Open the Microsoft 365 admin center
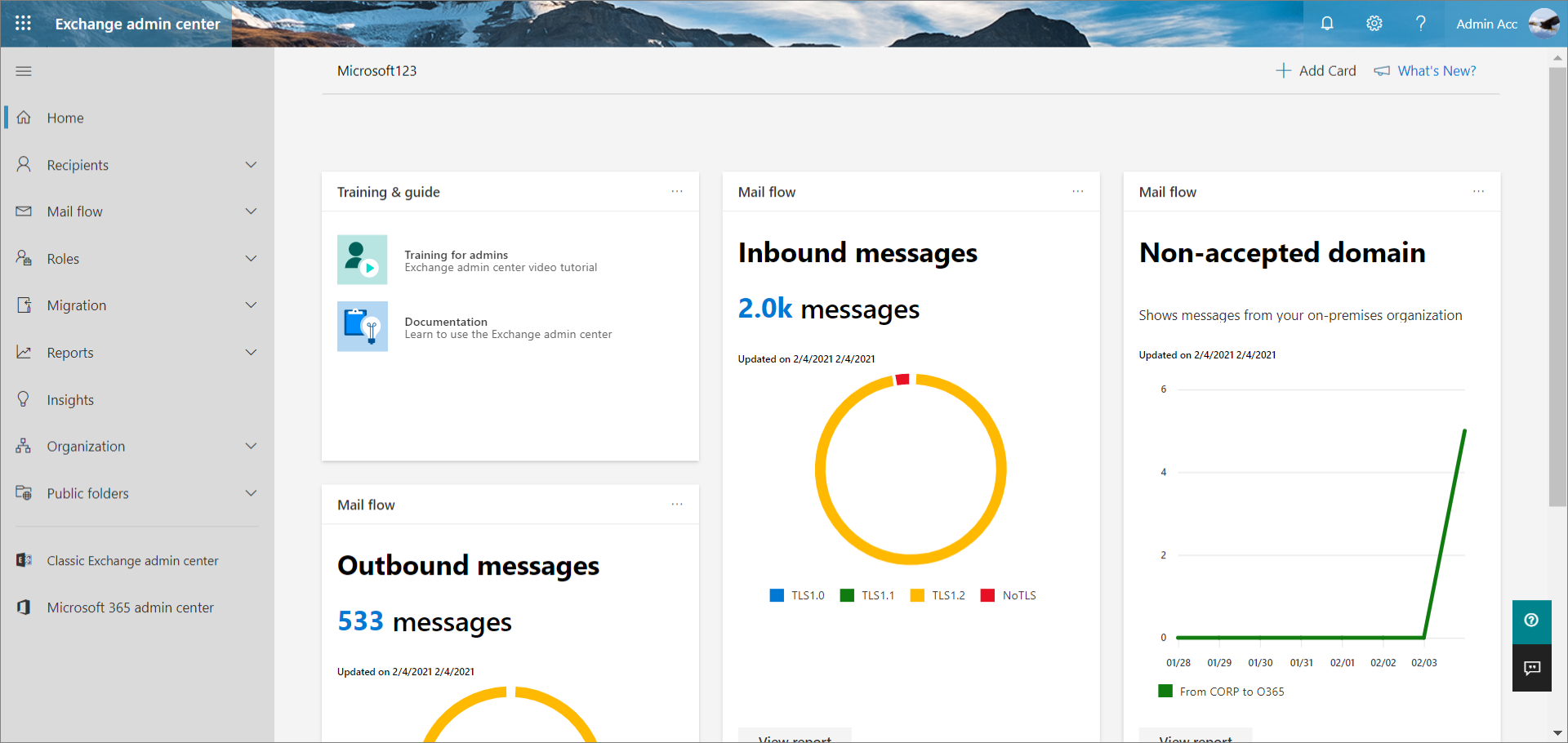 tap(131, 607)
